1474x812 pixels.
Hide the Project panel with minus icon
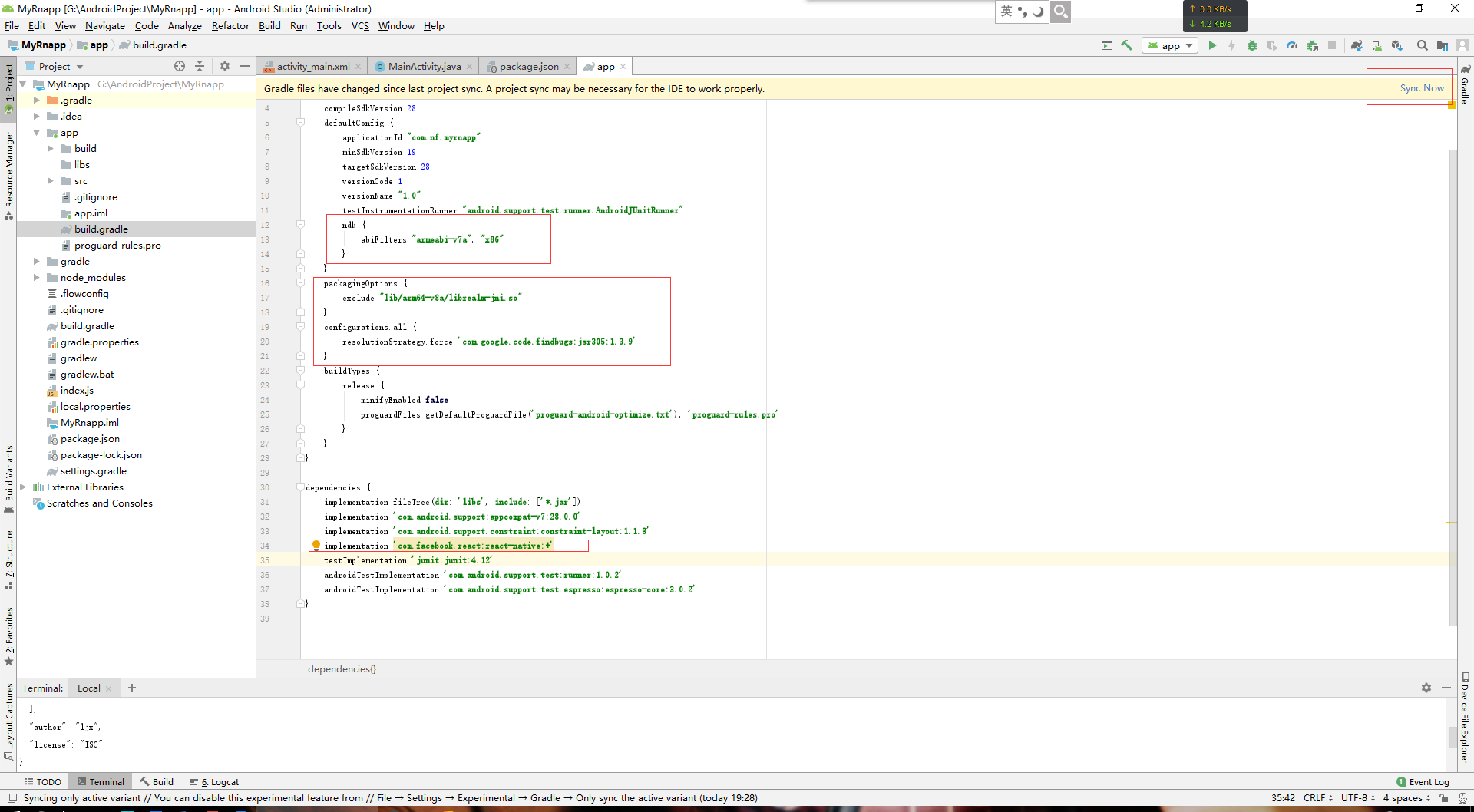(x=245, y=67)
